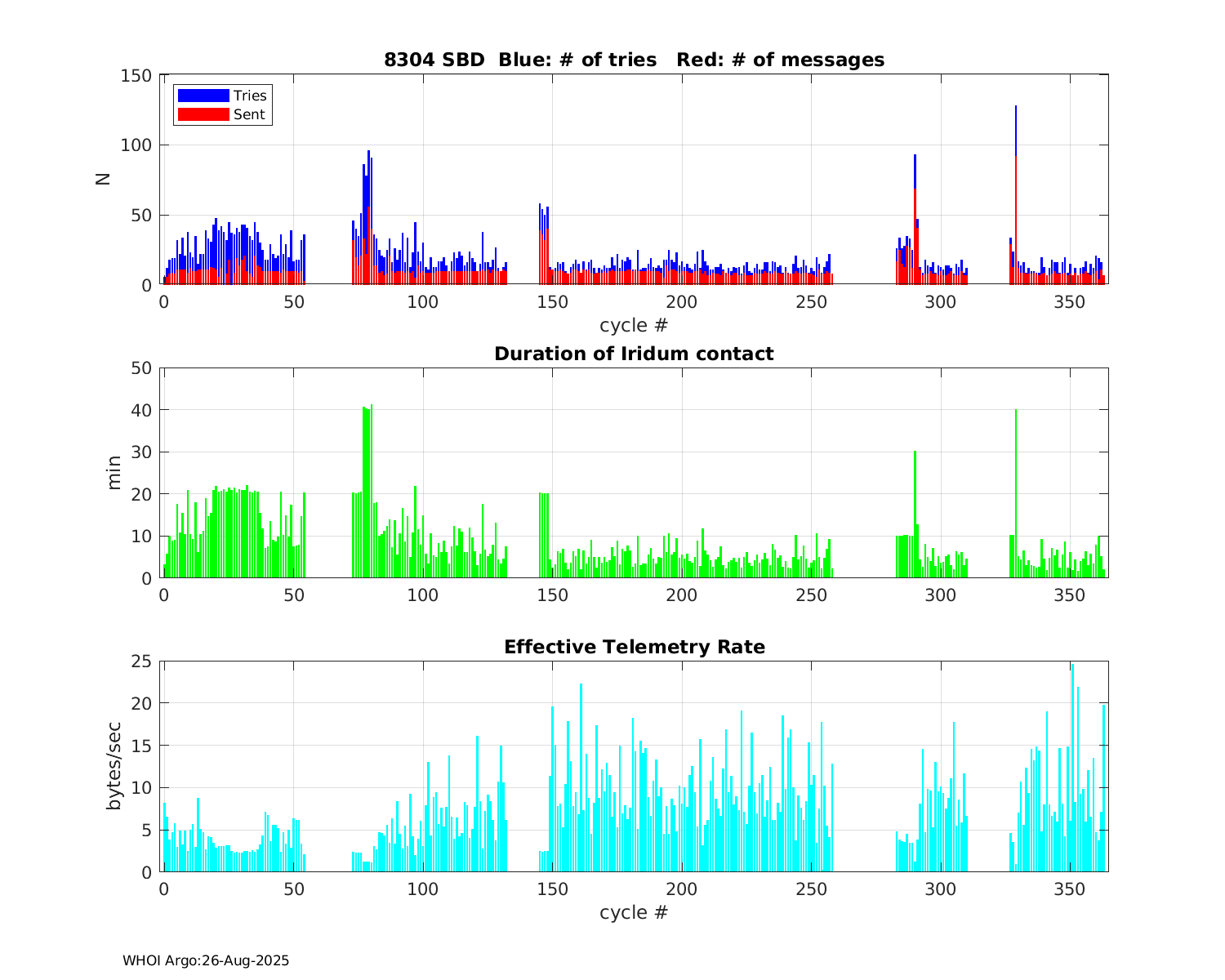Viewport: 1225px width, 980px height.
Task: Select the 'Sent' legend label text
Action: click(x=249, y=114)
